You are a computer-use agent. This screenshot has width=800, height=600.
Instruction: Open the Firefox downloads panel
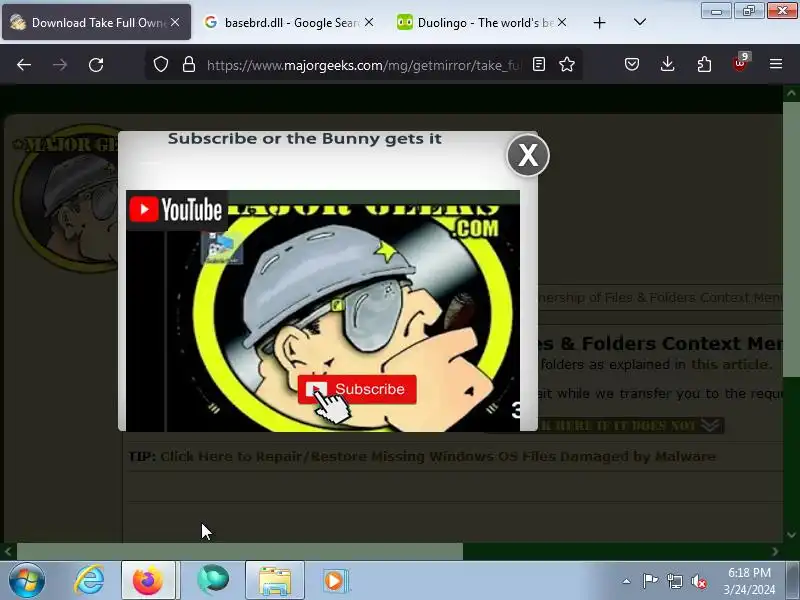pos(667,64)
